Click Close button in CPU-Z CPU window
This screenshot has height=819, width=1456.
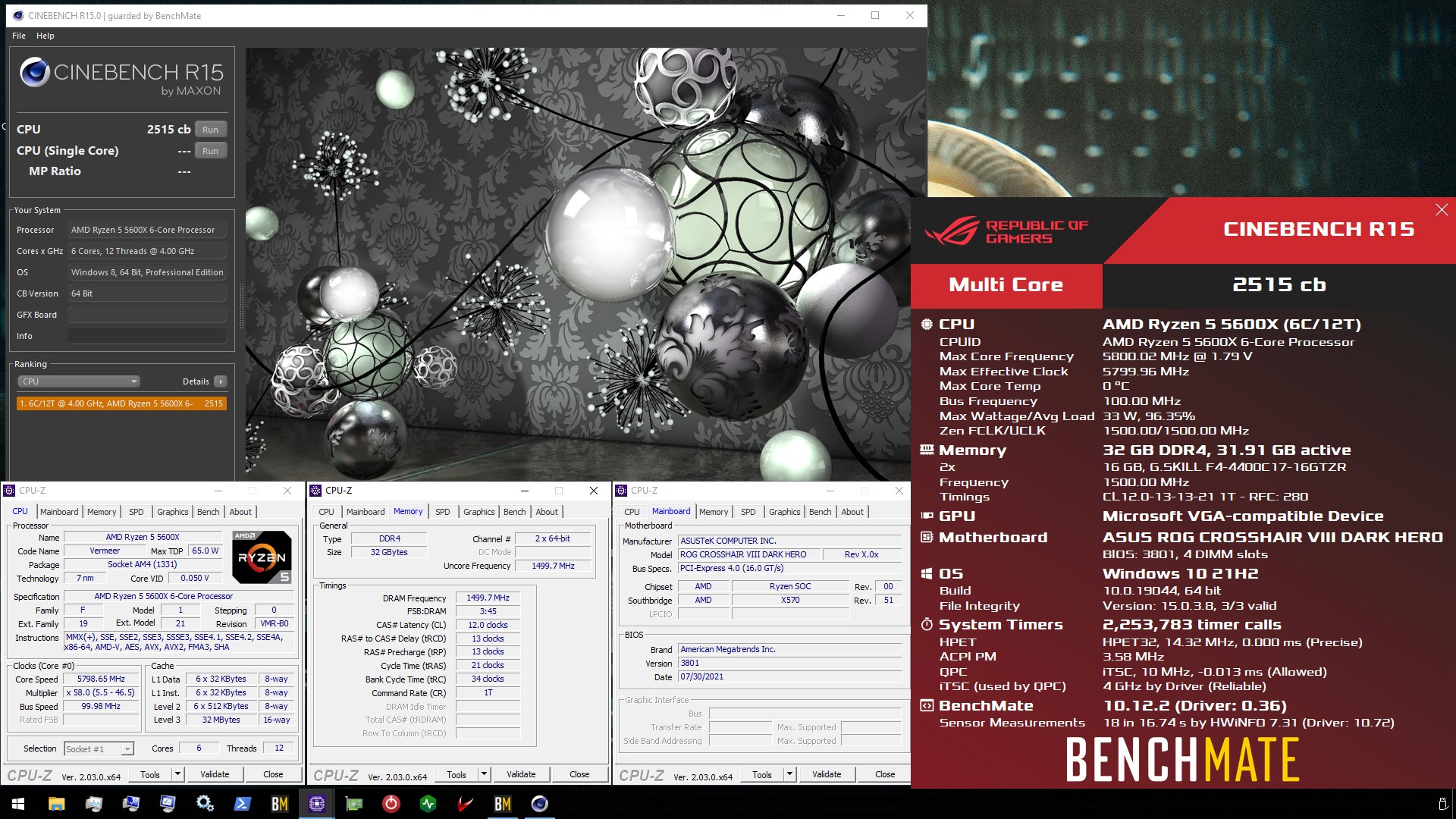(x=274, y=774)
